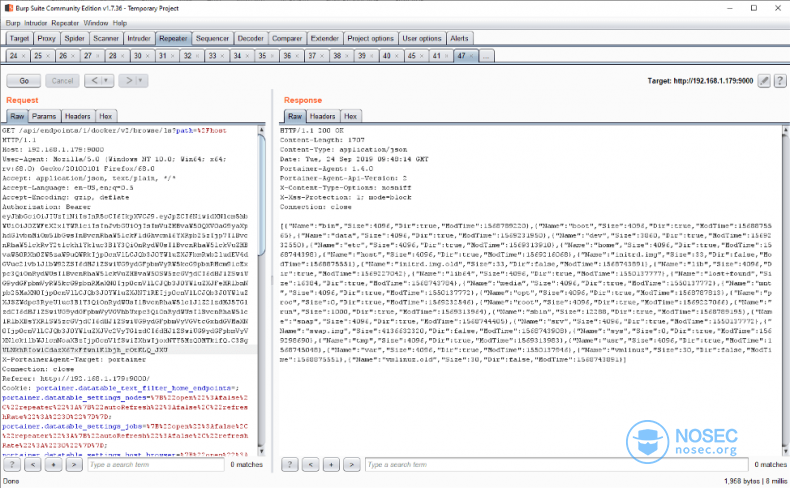The width and height of the screenshot is (790, 488).
Task: Open the Burp menu
Action: tap(13, 23)
